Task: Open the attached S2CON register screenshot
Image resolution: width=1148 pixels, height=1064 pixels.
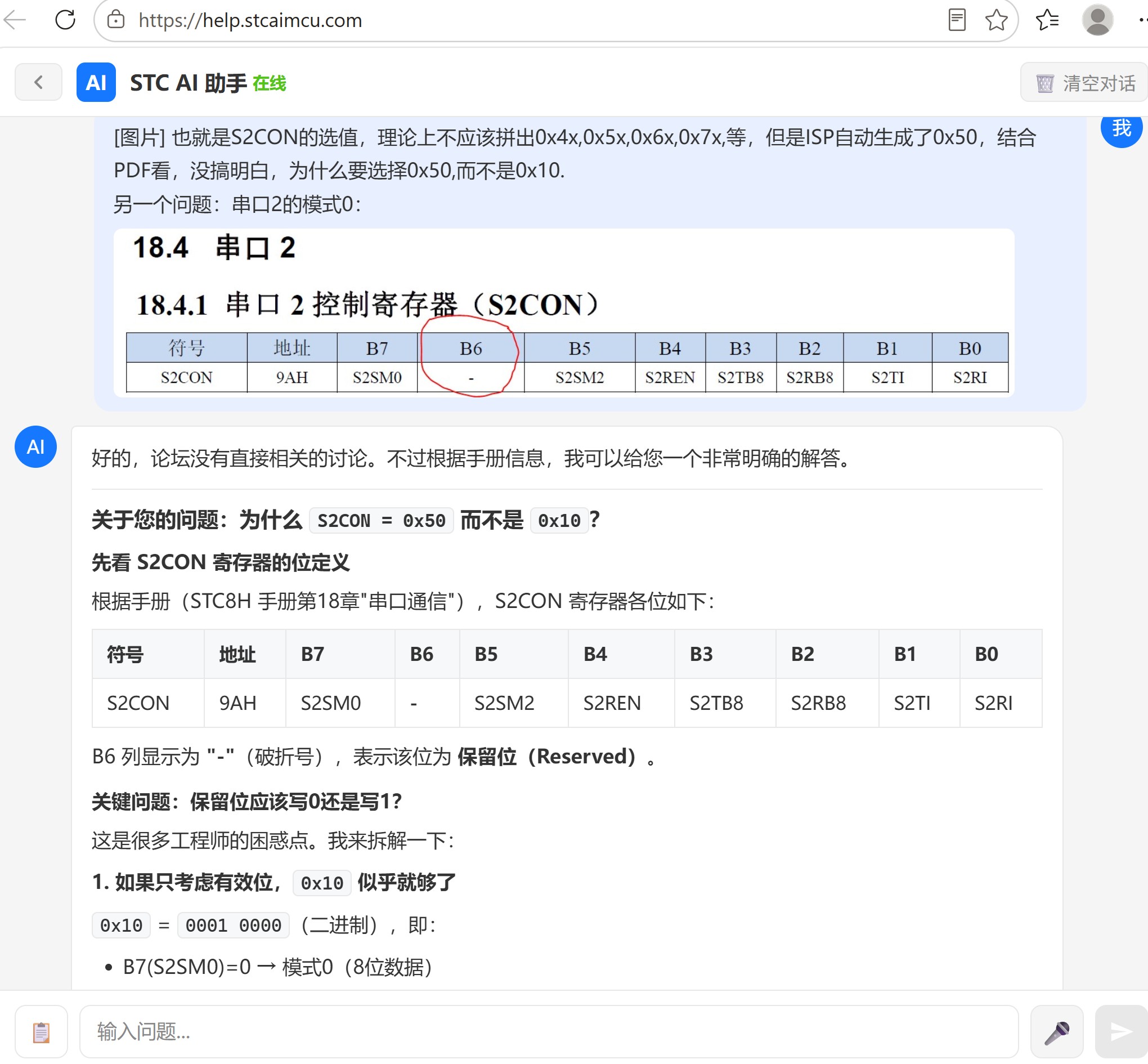Action: pos(564,312)
